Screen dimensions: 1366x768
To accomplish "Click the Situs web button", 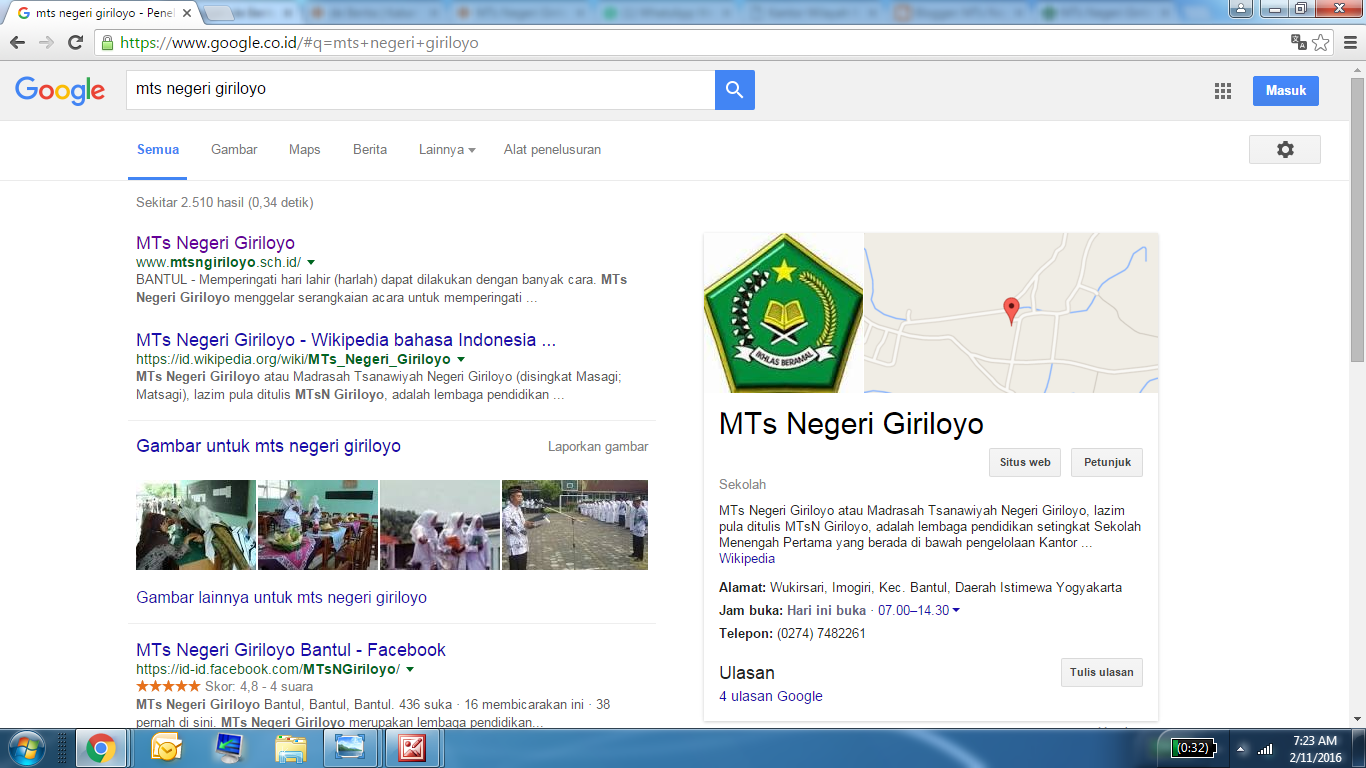I will [1025, 462].
